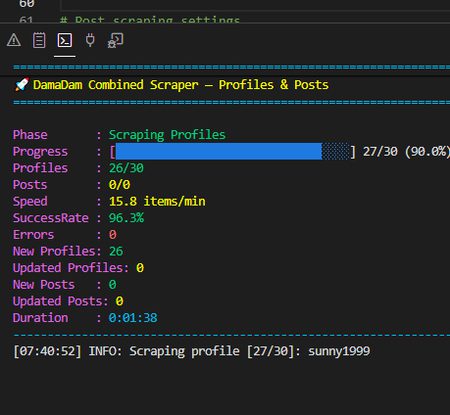
Task: Click the 'Speed' label
Action: [x=30, y=202]
